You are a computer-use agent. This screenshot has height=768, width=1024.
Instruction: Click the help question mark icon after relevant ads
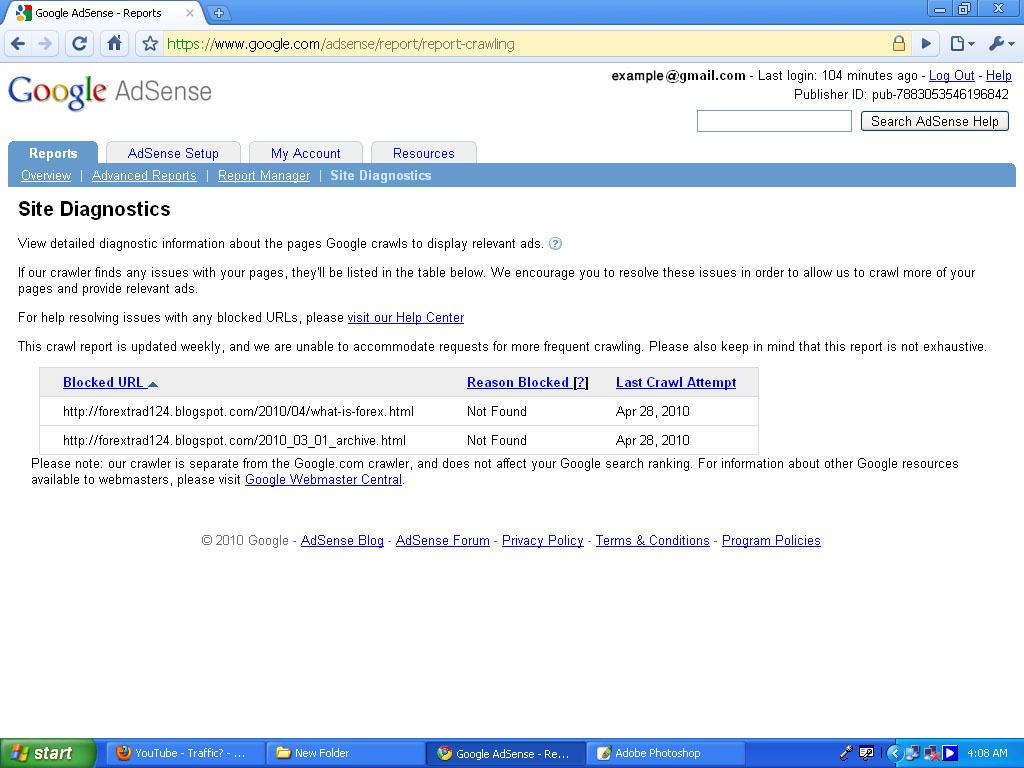[x=555, y=244]
